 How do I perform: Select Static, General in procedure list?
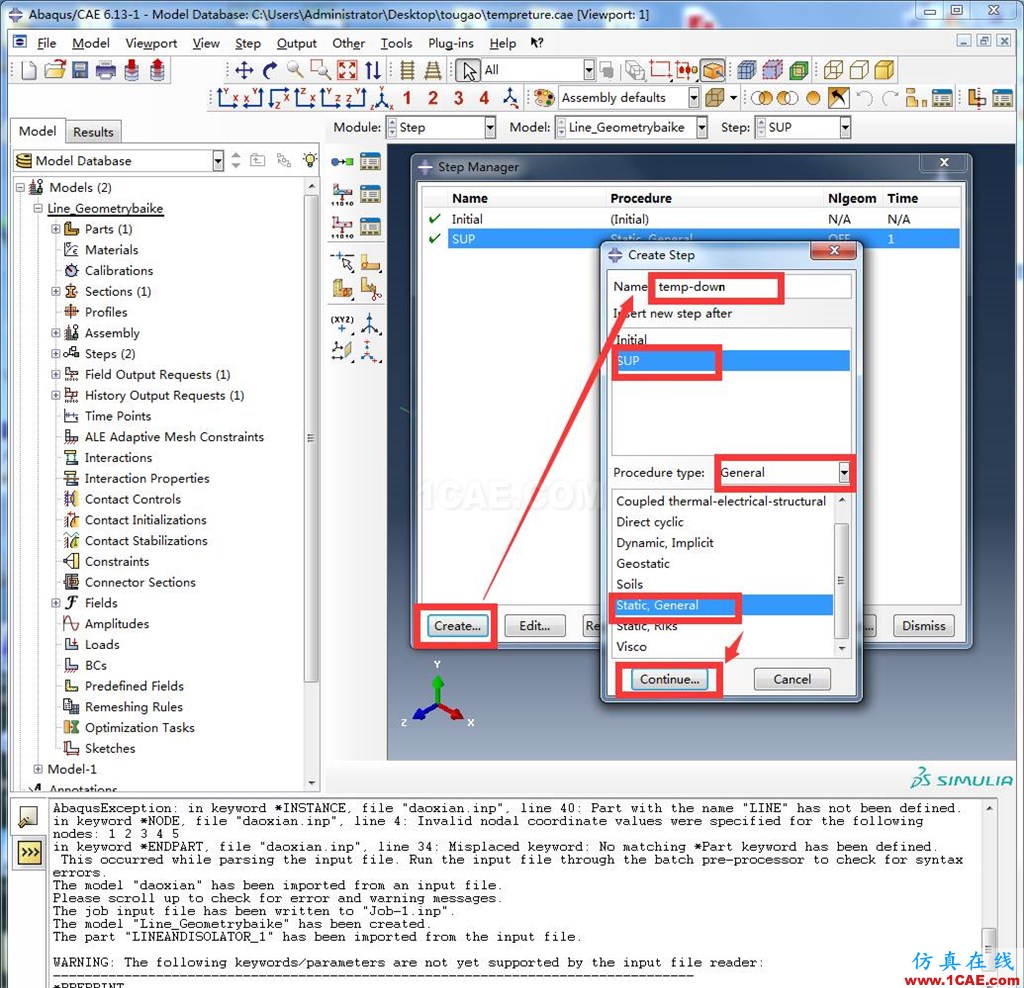pyautogui.click(x=722, y=605)
